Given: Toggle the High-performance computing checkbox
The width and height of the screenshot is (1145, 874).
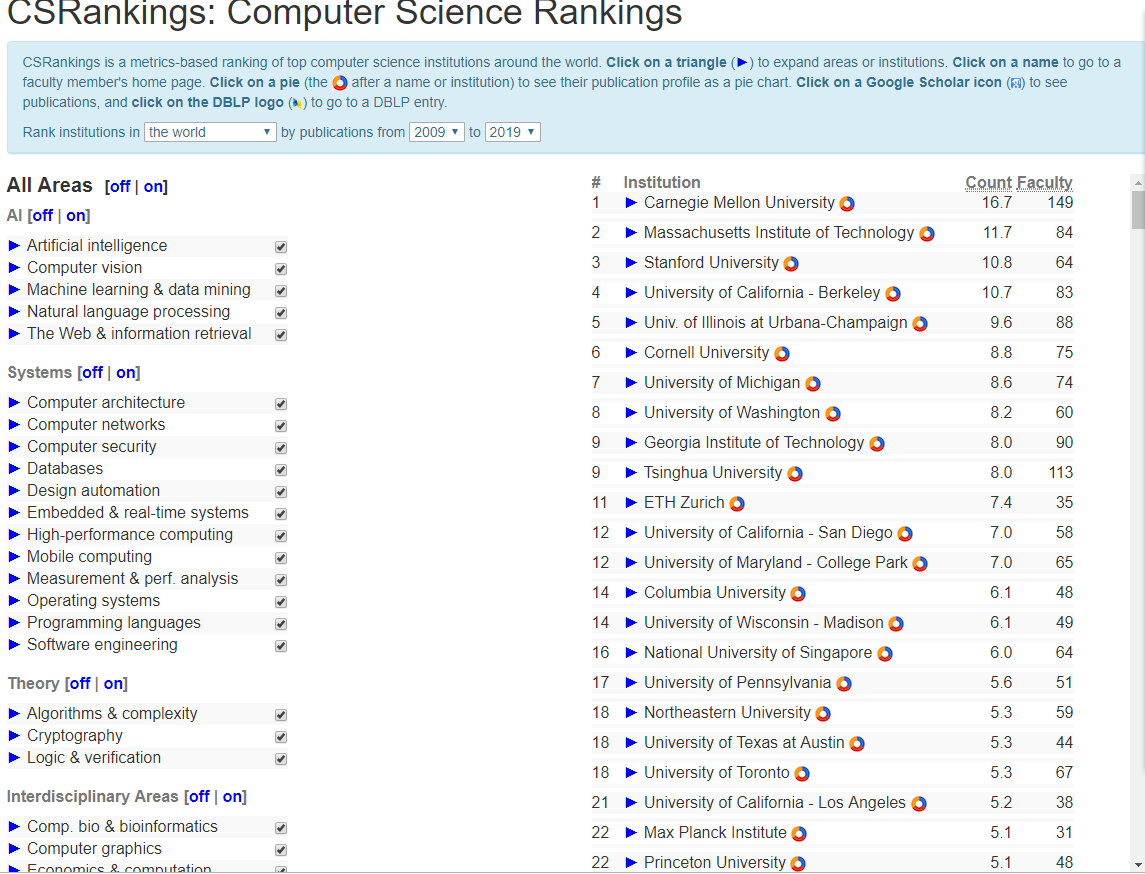Looking at the screenshot, I should coord(281,536).
